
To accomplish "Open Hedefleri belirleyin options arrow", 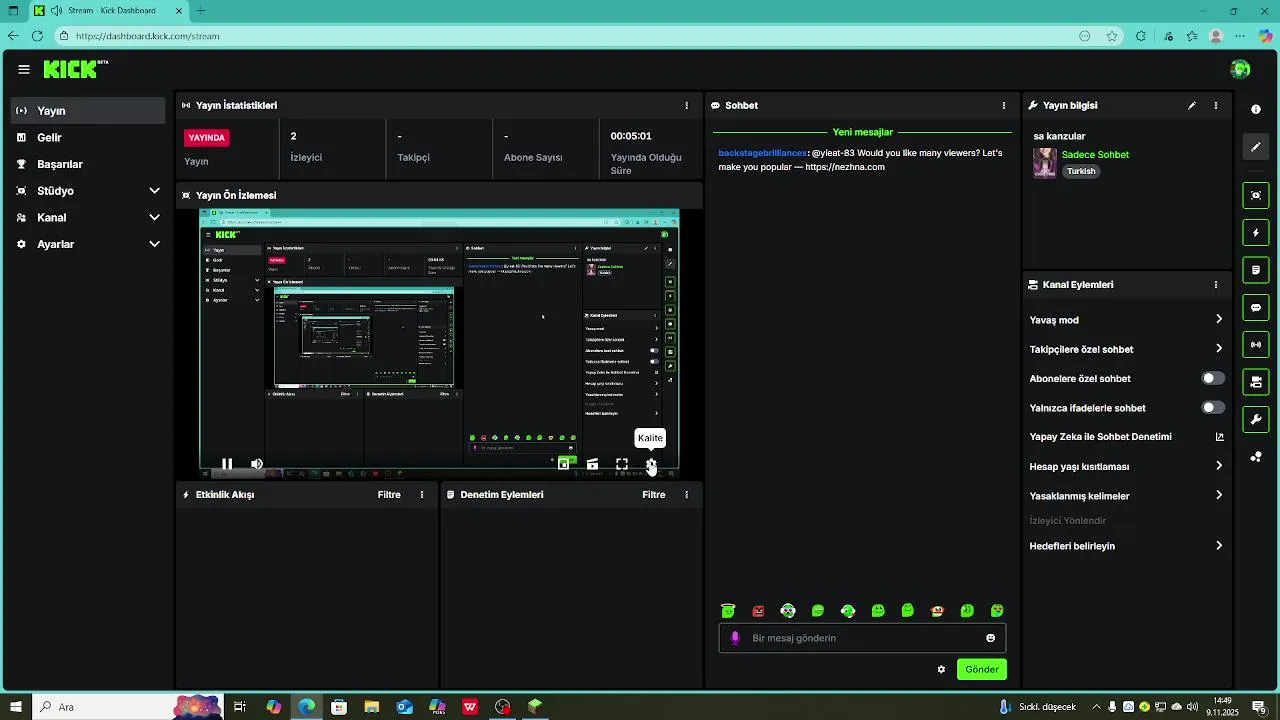I will (x=1219, y=546).
